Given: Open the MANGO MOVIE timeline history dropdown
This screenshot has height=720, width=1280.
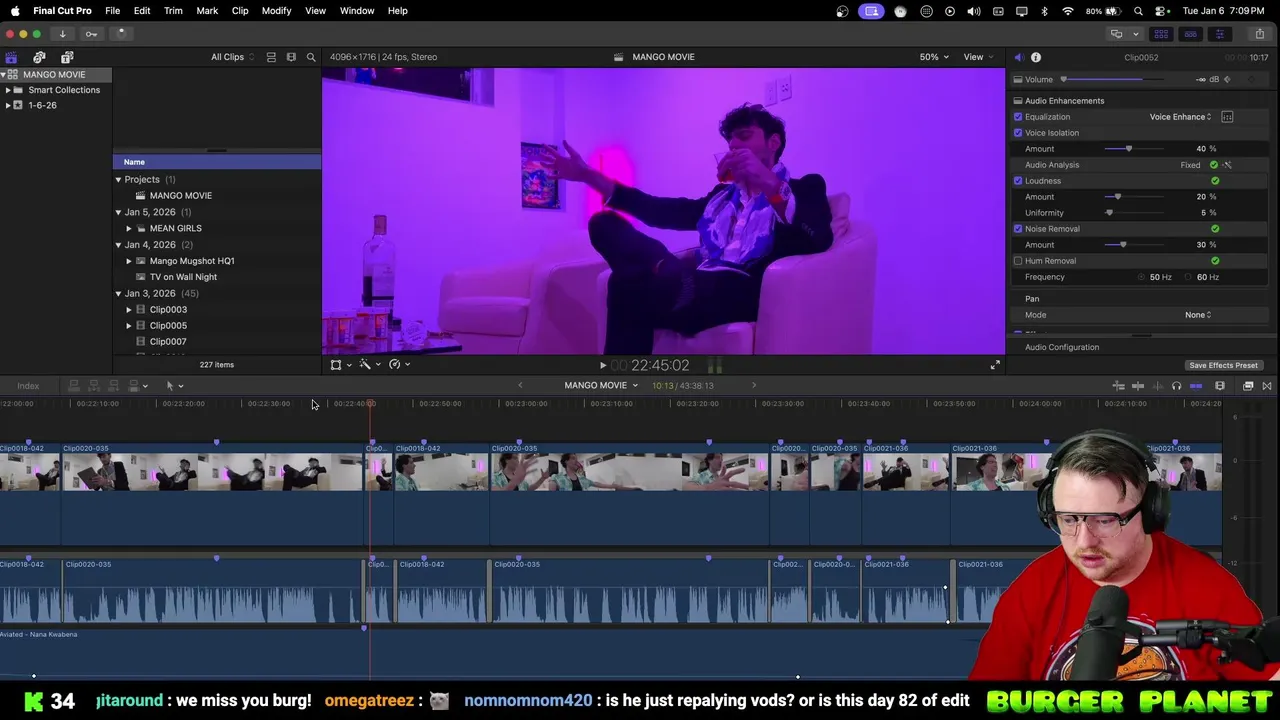Looking at the screenshot, I should click(601, 385).
